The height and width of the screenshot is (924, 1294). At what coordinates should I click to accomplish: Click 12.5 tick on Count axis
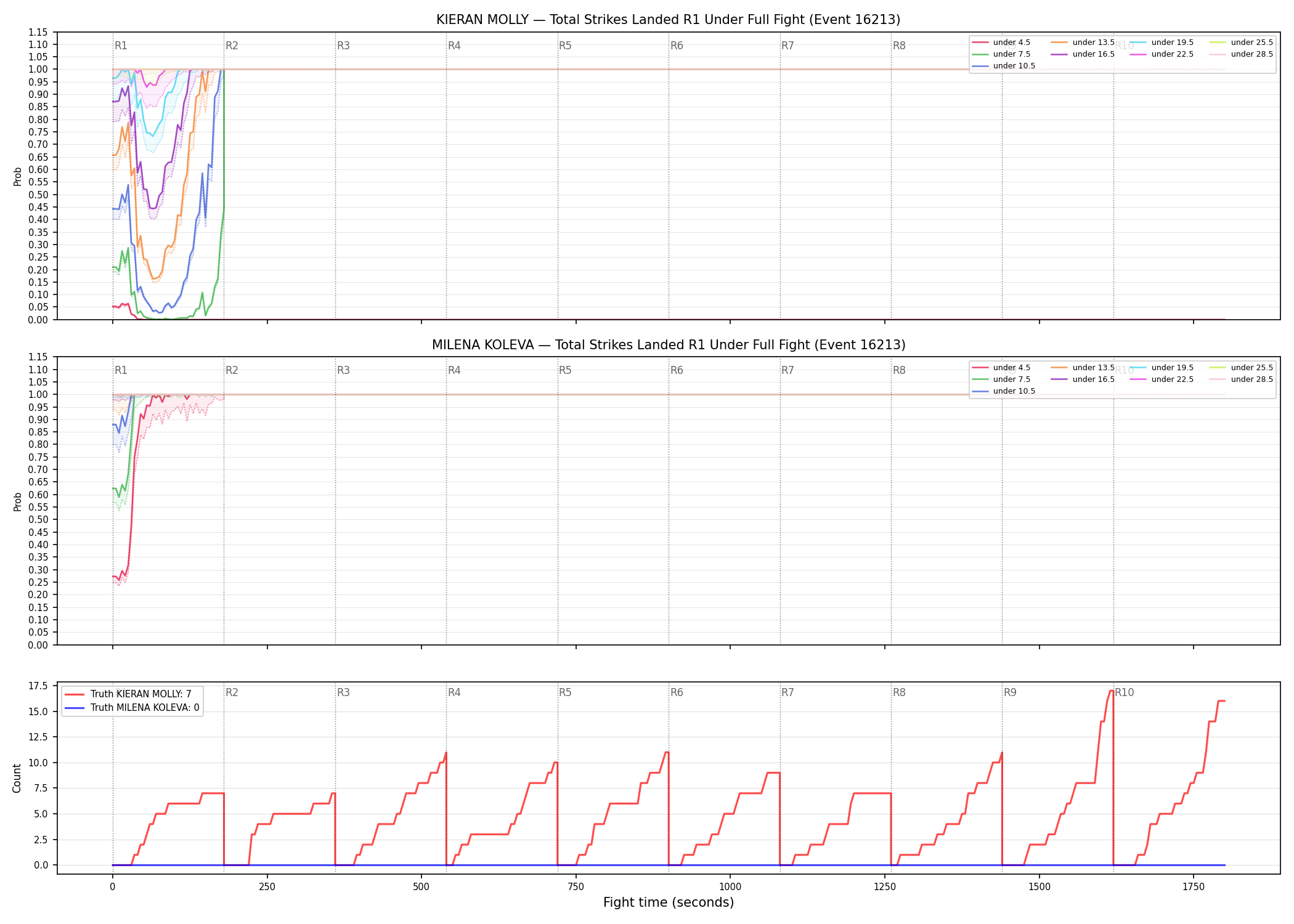[38, 737]
